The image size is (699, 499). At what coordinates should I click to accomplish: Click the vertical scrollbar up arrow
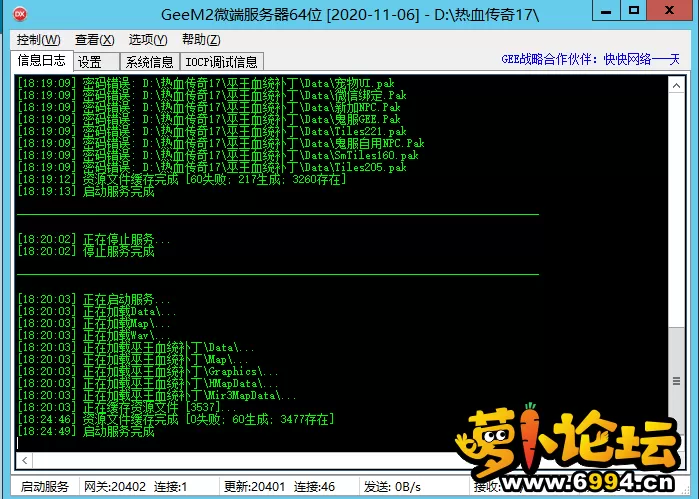coord(676,85)
